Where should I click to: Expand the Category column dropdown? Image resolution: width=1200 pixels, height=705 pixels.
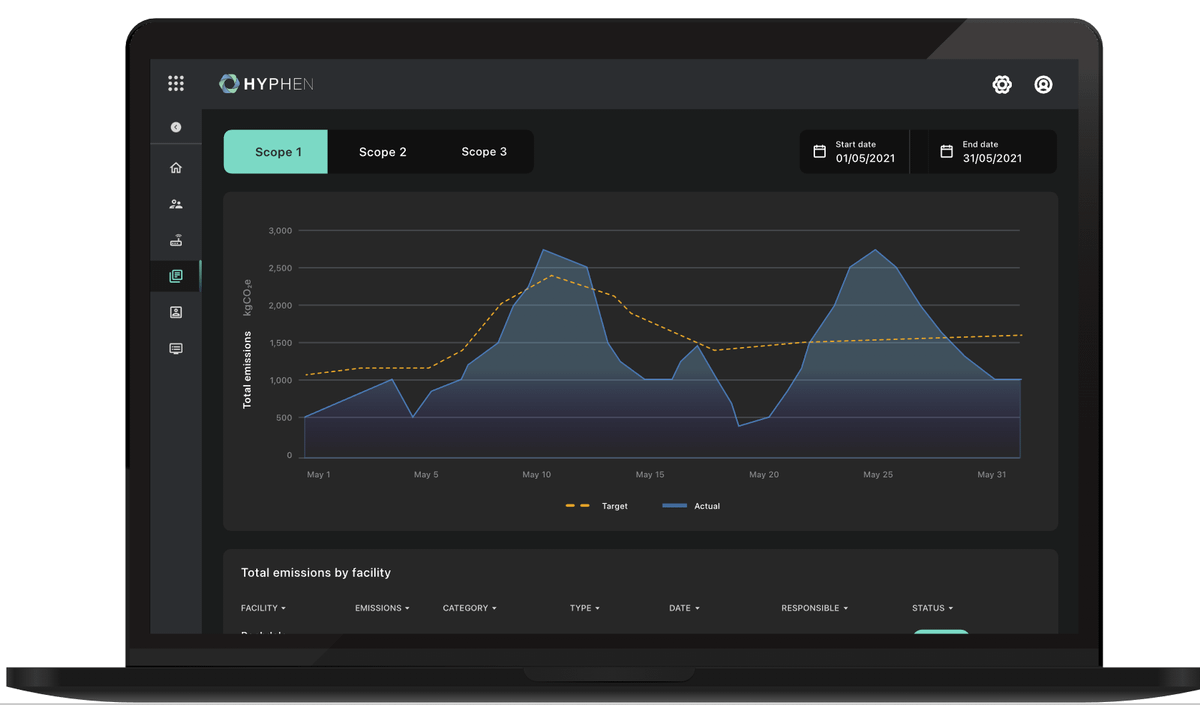[x=469, y=608]
